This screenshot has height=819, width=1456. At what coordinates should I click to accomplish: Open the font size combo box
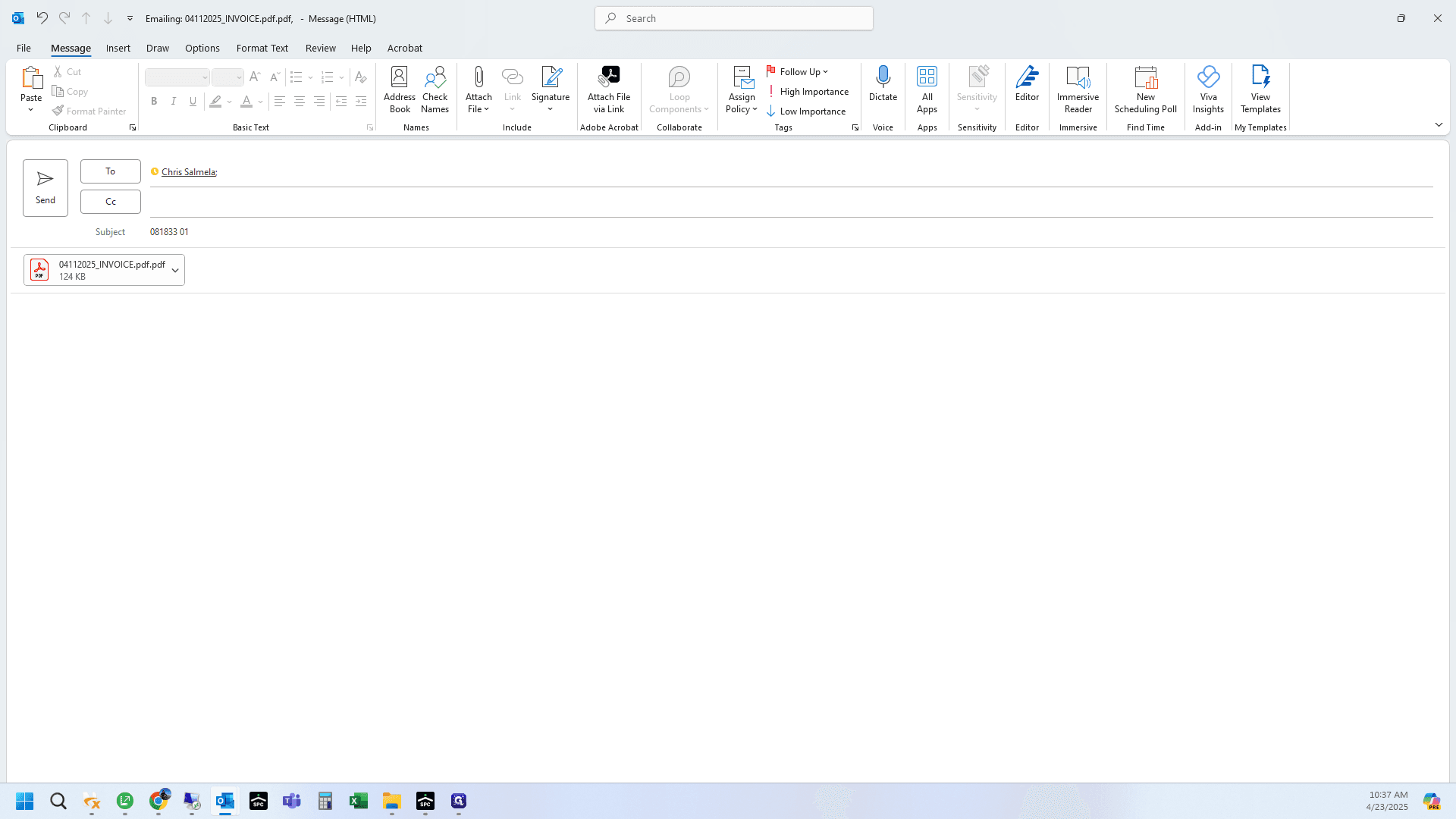pos(227,77)
